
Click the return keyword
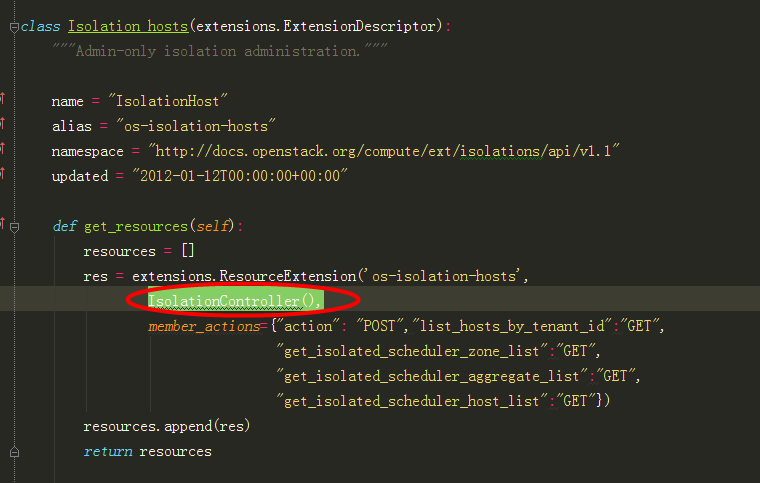coord(108,452)
